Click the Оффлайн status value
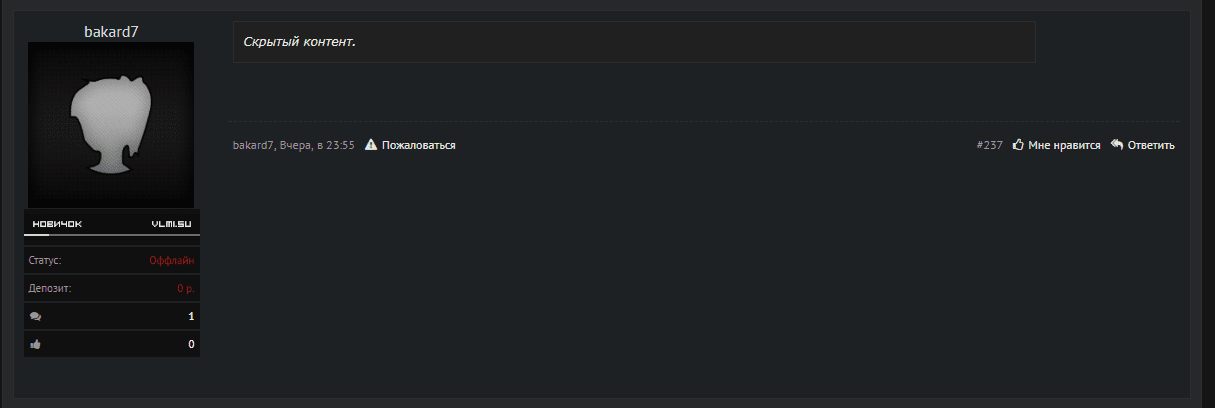 [171, 260]
